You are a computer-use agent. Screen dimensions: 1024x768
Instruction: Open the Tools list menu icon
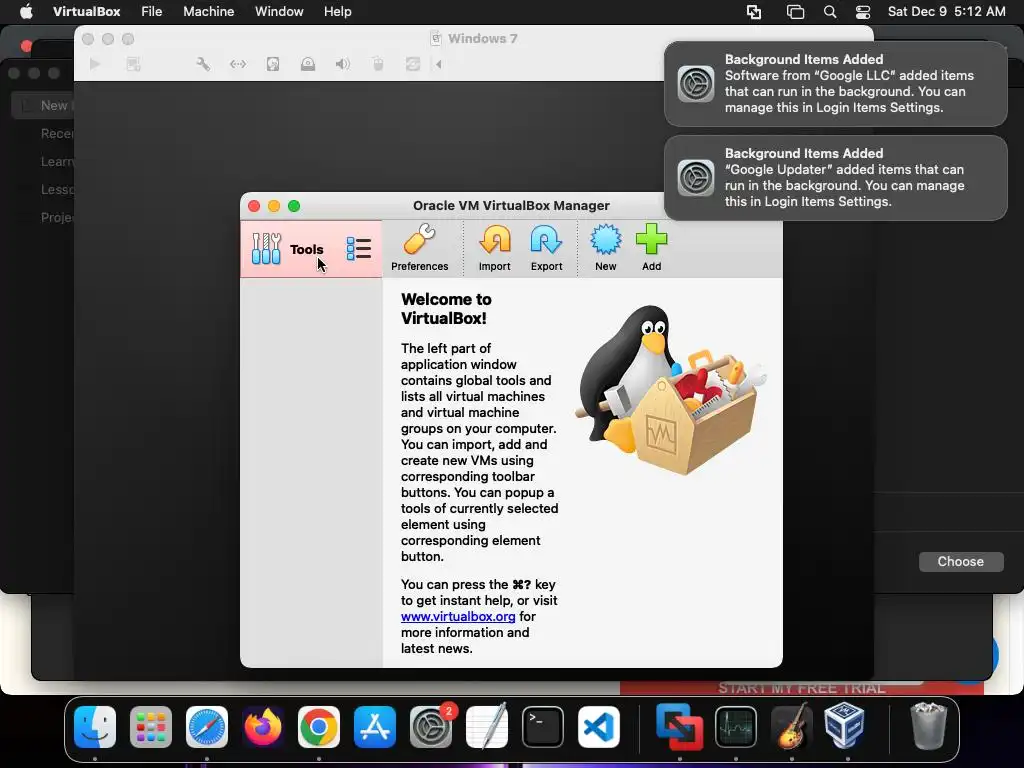[x=359, y=249]
